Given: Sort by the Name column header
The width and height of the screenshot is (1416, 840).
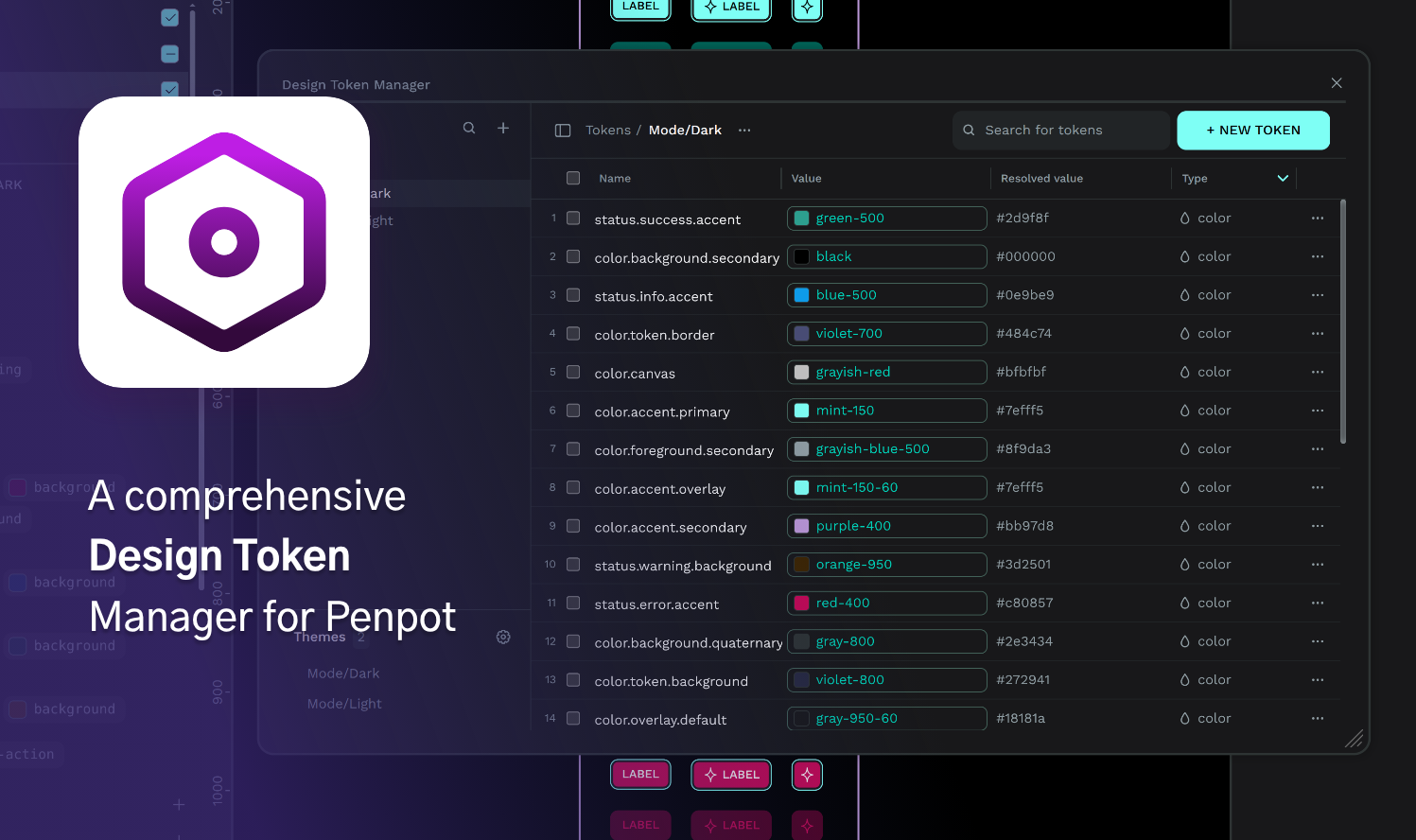Looking at the screenshot, I should (x=615, y=178).
